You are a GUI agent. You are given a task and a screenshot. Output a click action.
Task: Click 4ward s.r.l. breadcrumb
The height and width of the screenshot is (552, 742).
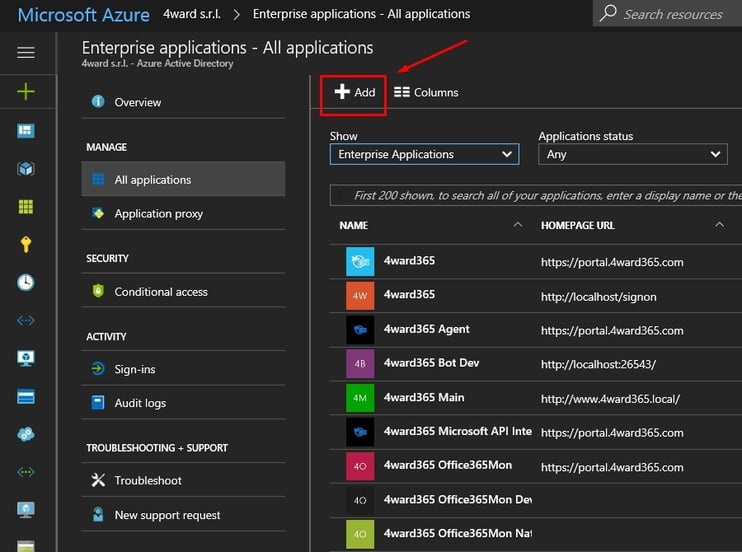tap(192, 14)
